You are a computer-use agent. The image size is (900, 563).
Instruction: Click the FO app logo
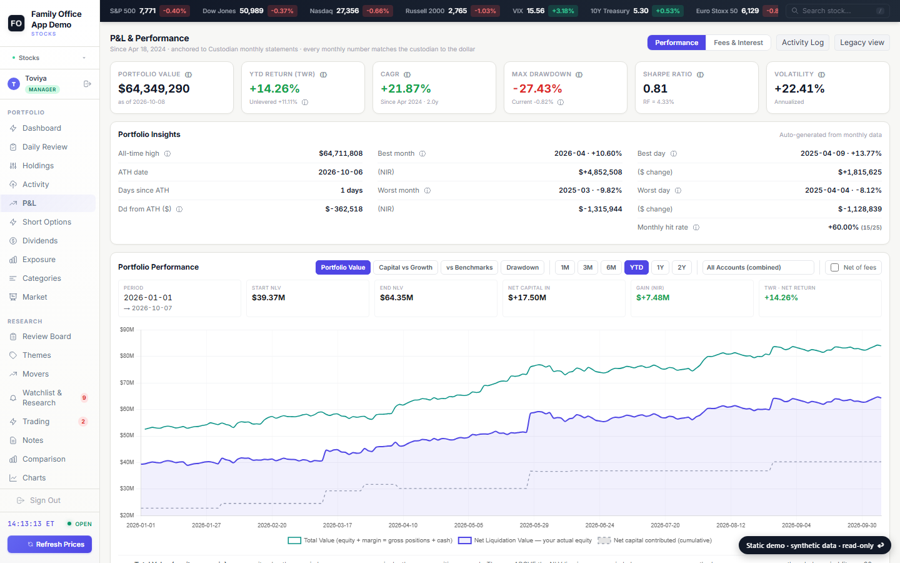pyautogui.click(x=16, y=23)
